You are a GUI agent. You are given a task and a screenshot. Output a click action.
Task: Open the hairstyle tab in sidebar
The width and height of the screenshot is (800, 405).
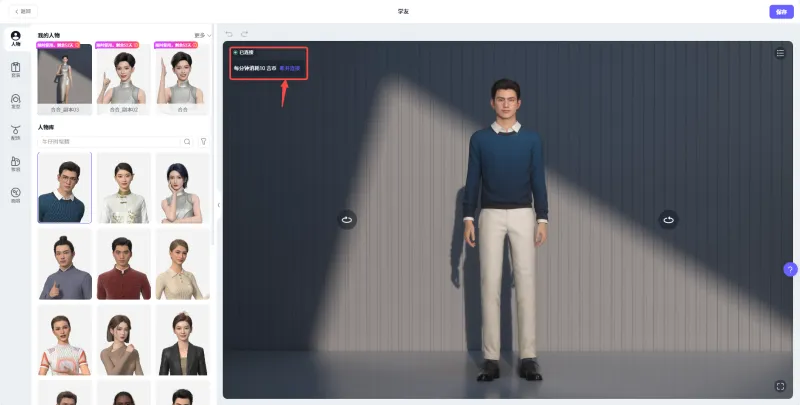click(x=15, y=102)
